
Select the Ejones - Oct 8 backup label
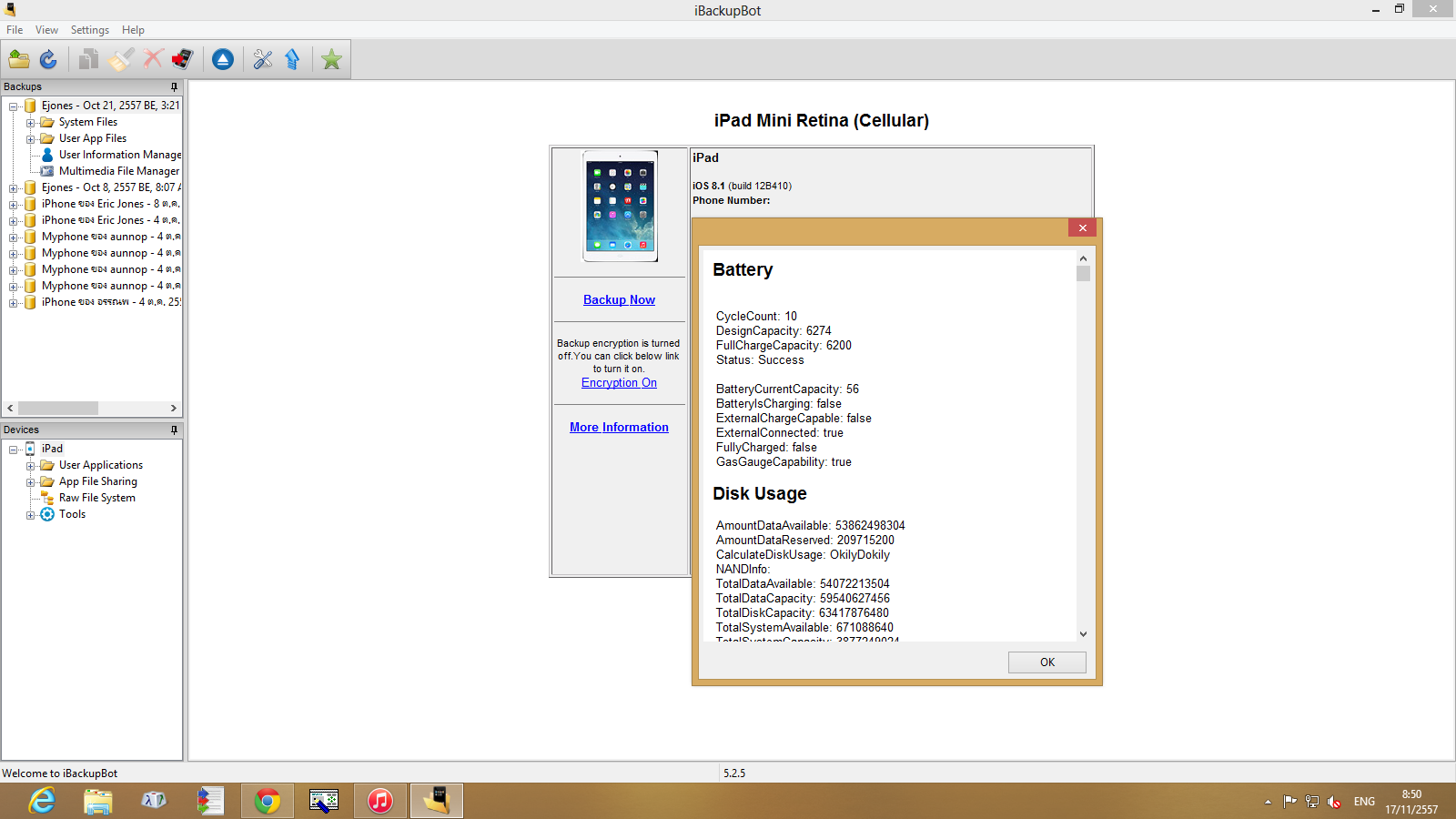pos(111,187)
